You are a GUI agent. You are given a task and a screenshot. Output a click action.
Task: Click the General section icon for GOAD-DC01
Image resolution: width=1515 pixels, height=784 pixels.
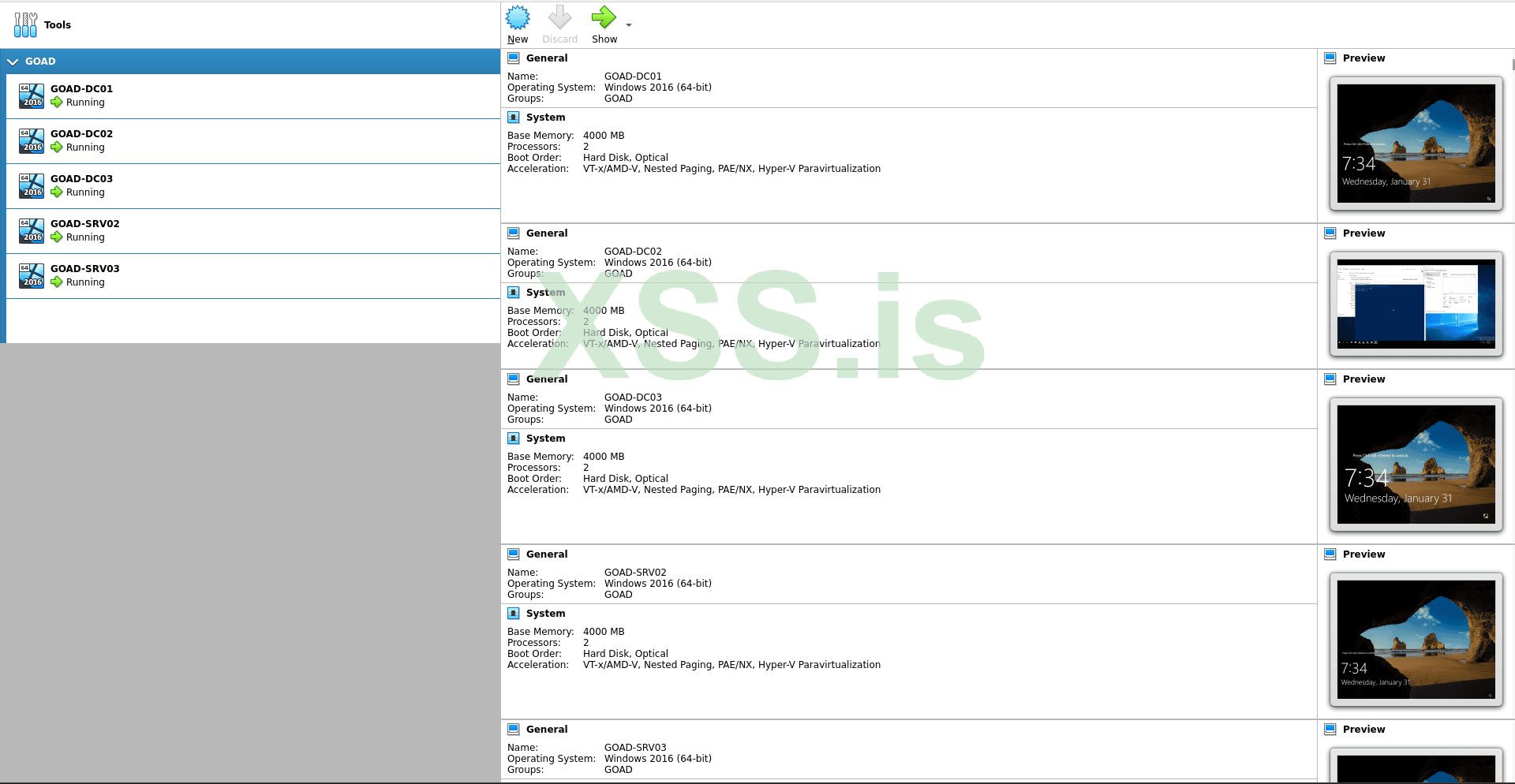[x=514, y=58]
